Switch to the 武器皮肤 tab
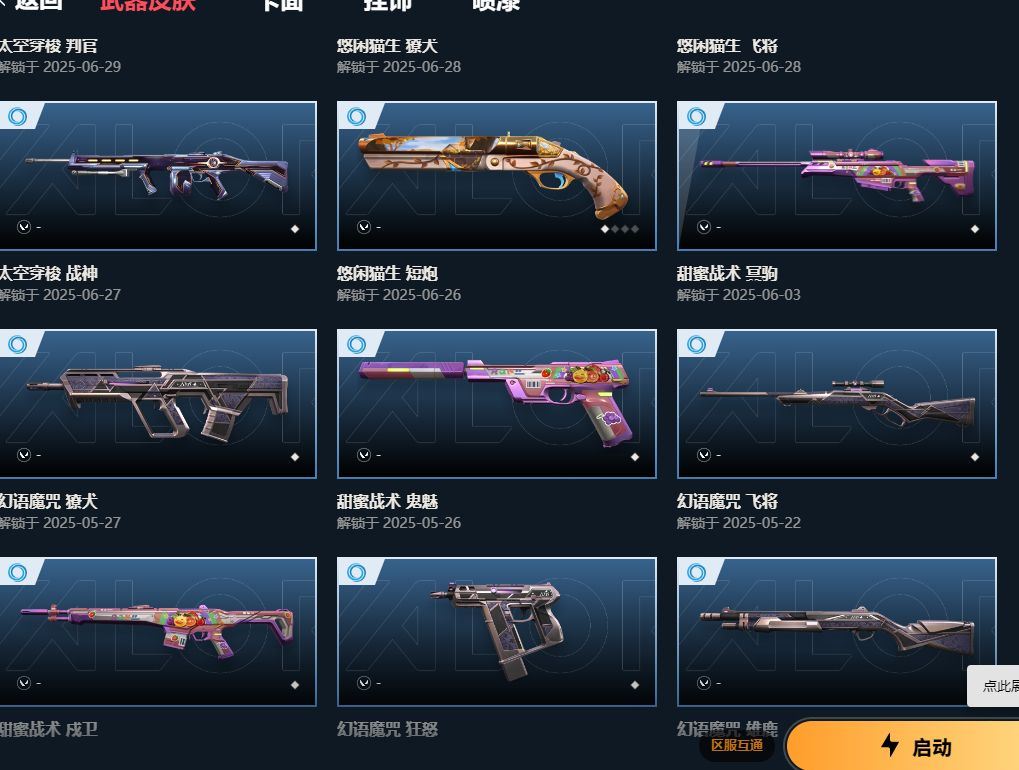The height and width of the screenshot is (770, 1019). pyautogui.click(x=148, y=5)
